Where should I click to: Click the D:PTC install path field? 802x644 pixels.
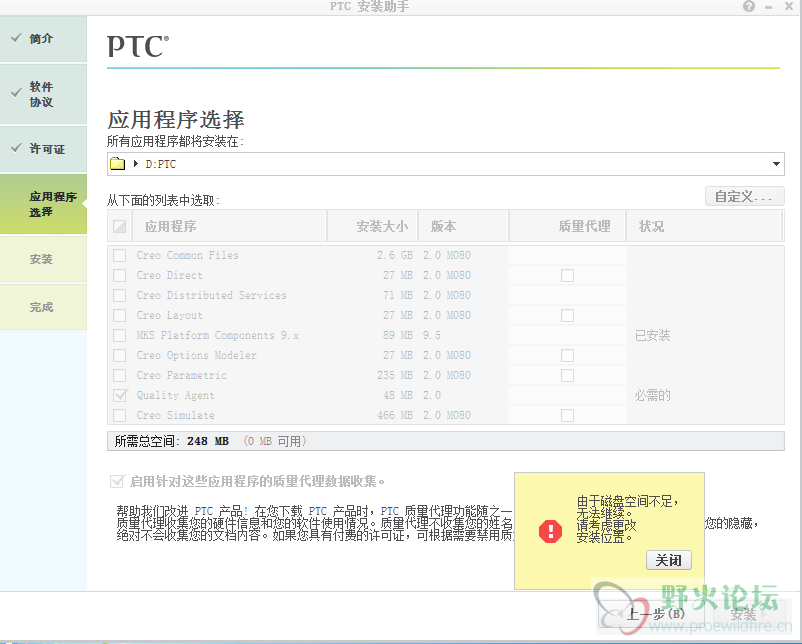tap(445, 164)
